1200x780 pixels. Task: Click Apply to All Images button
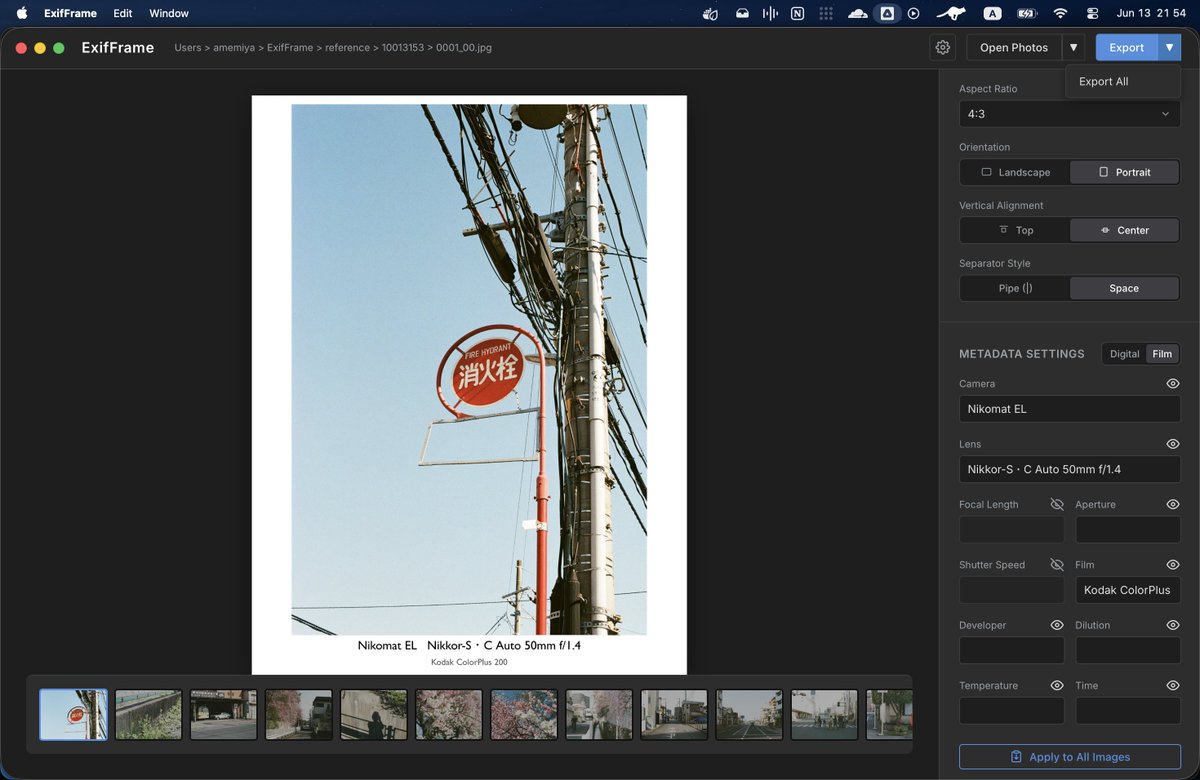point(1069,757)
